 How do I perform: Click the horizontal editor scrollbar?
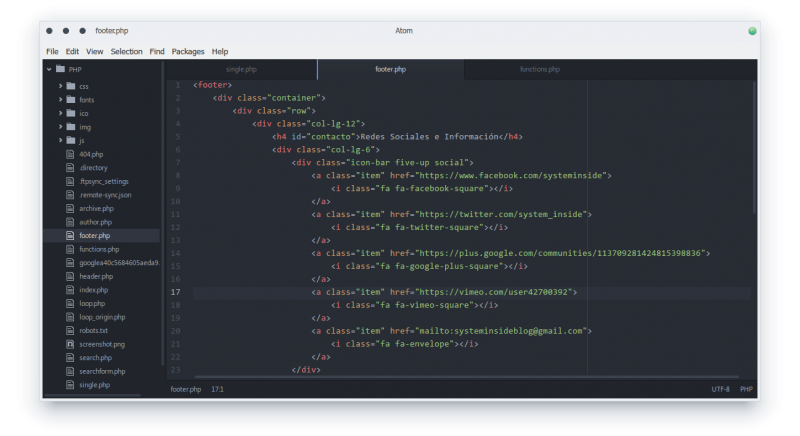467,377
